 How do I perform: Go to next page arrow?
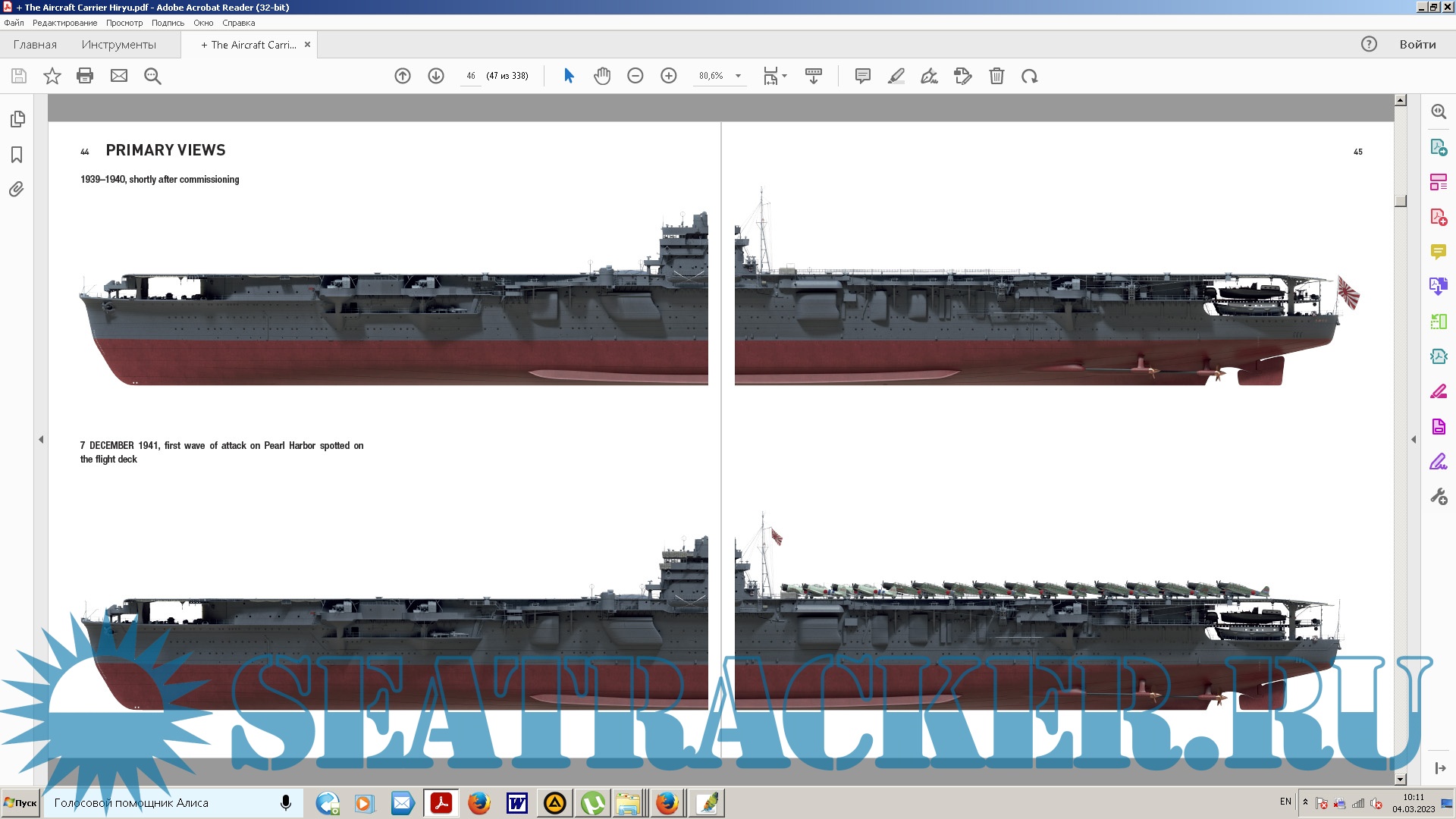[436, 76]
